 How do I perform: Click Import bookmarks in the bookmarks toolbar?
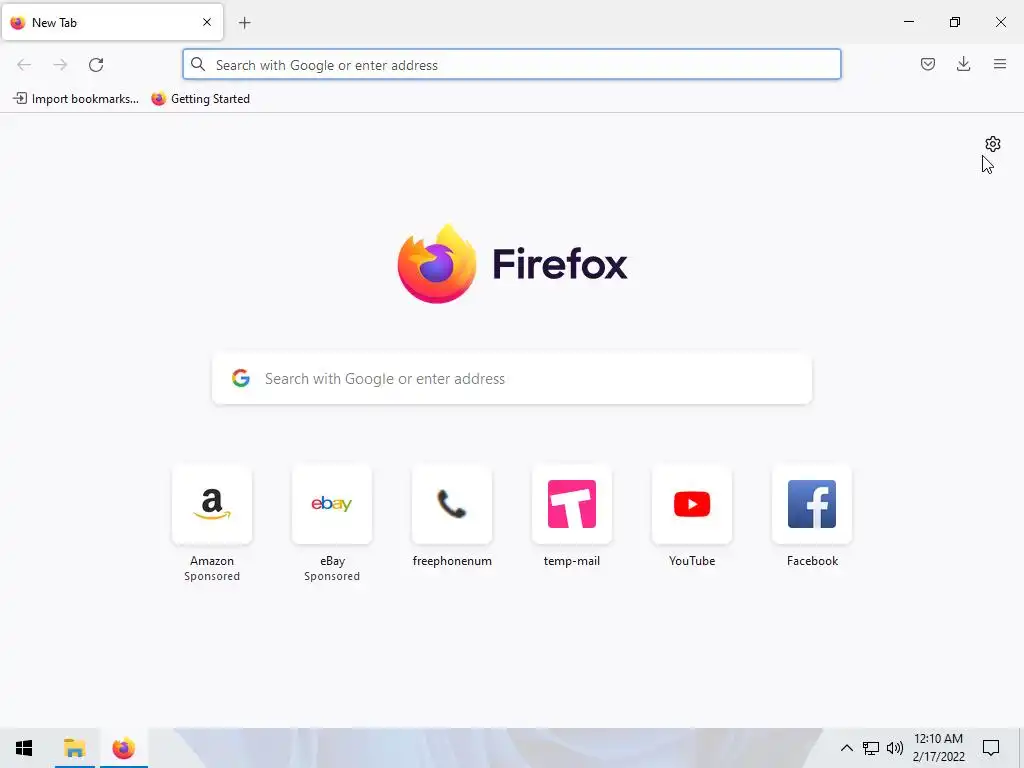click(x=76, y=99)
